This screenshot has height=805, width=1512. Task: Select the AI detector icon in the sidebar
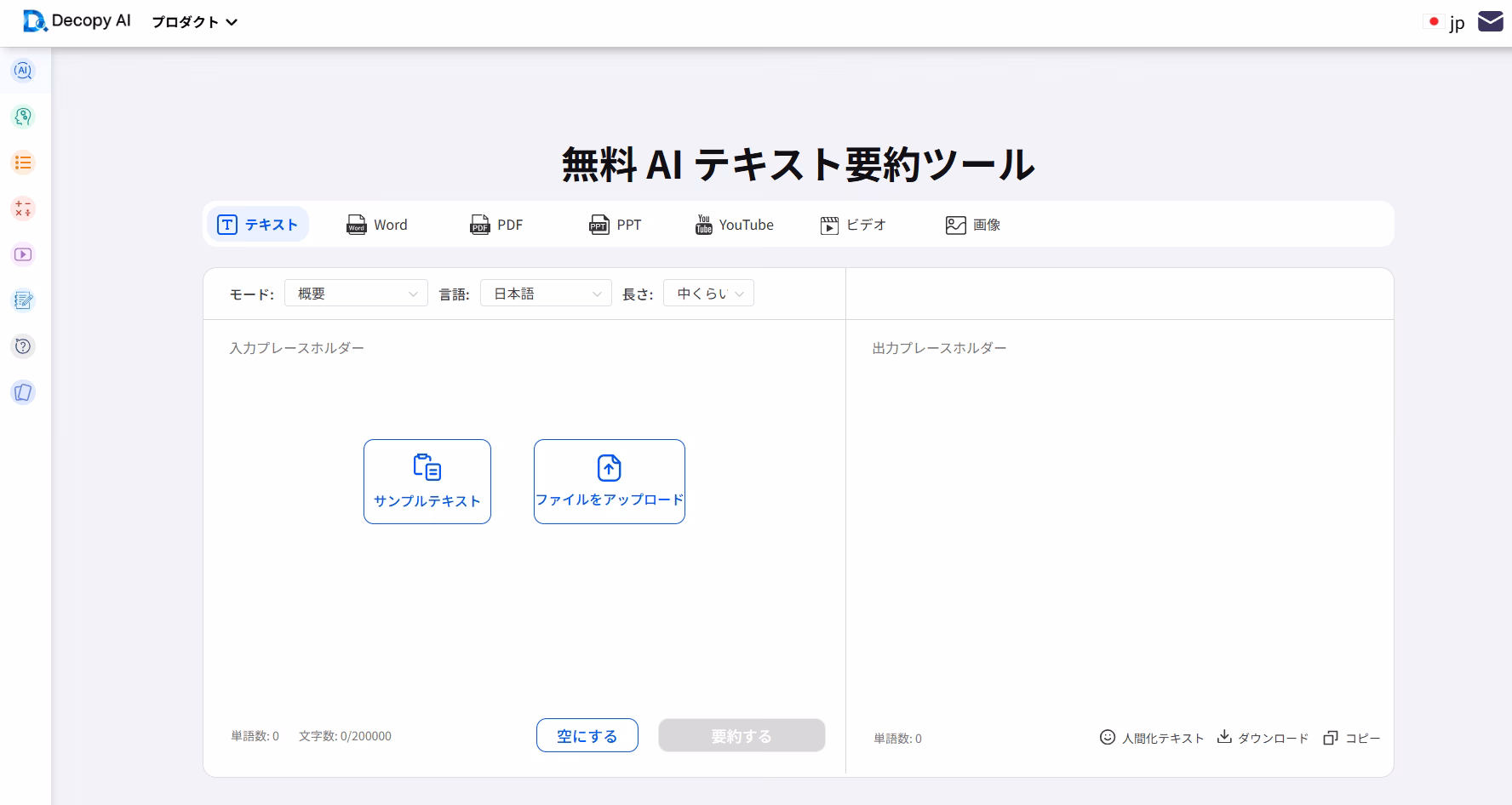(23, 71)
